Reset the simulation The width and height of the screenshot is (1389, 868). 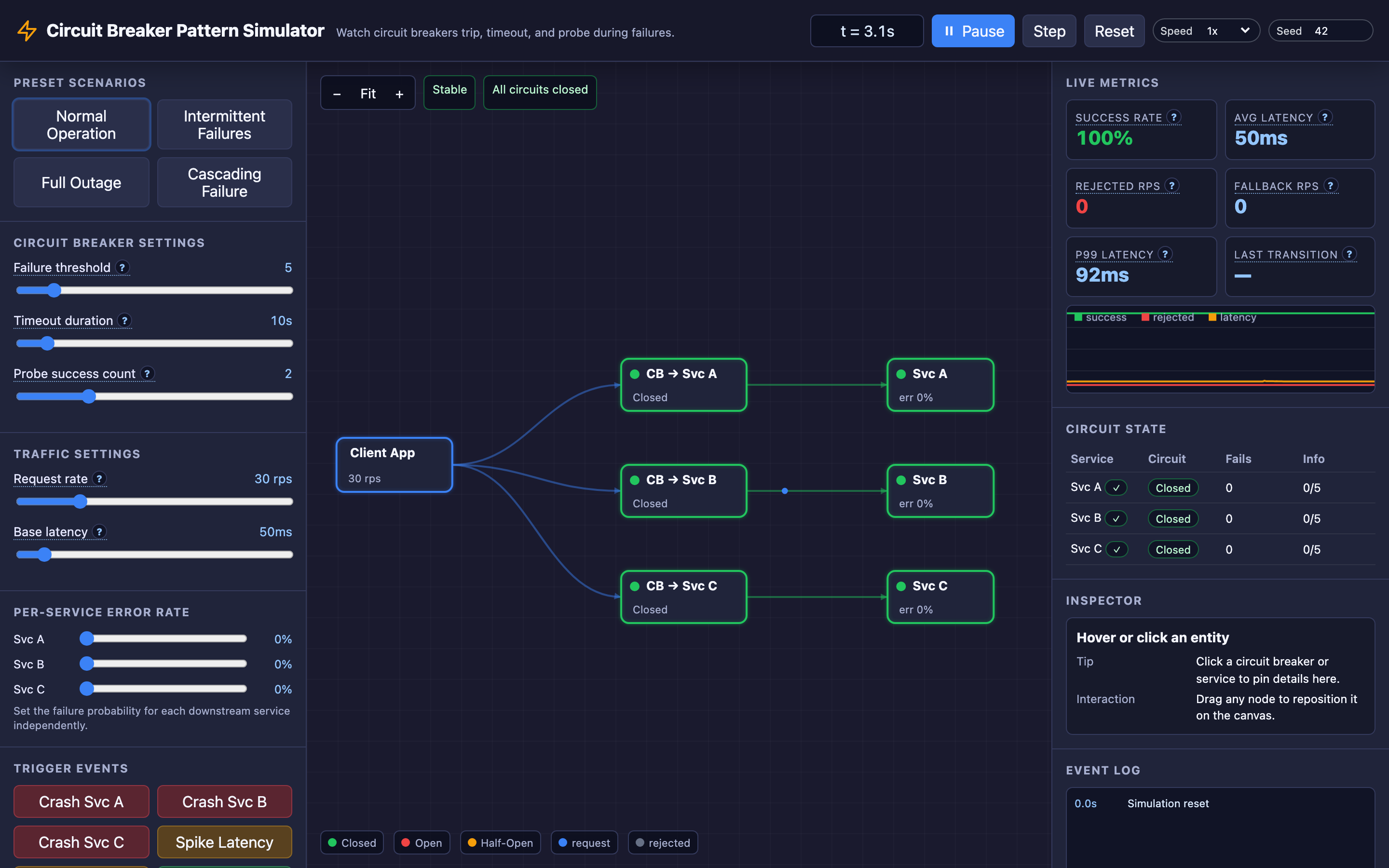[x=1114, y=31]
